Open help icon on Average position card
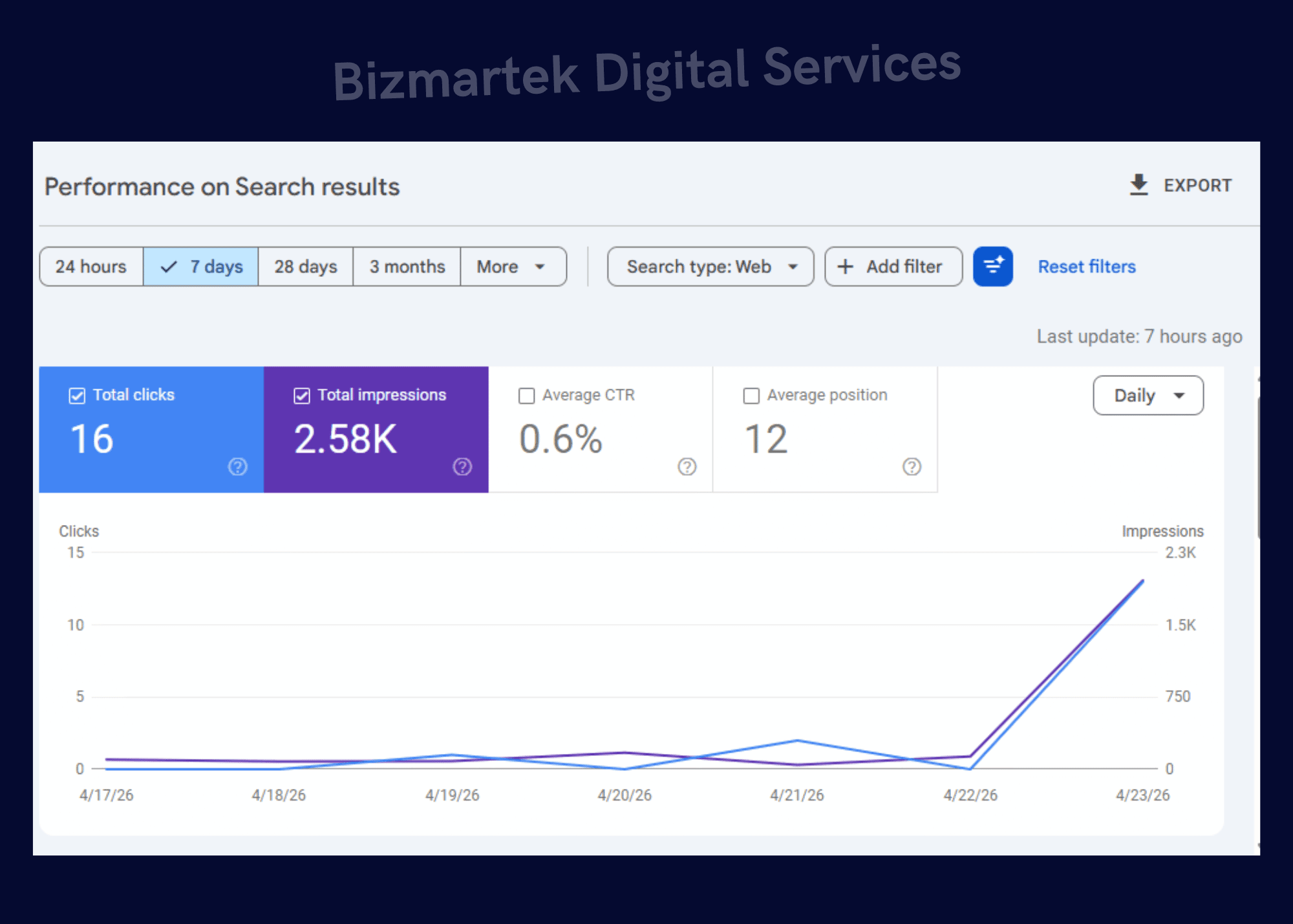Viewport: 1293px width, 924px height. click(x=912, y=466)
